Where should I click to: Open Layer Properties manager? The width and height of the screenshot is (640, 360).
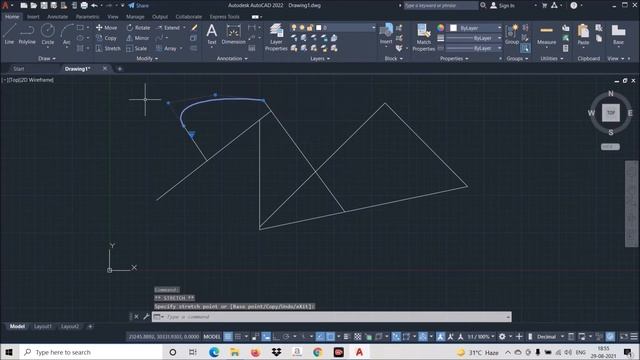coord(276,37)
